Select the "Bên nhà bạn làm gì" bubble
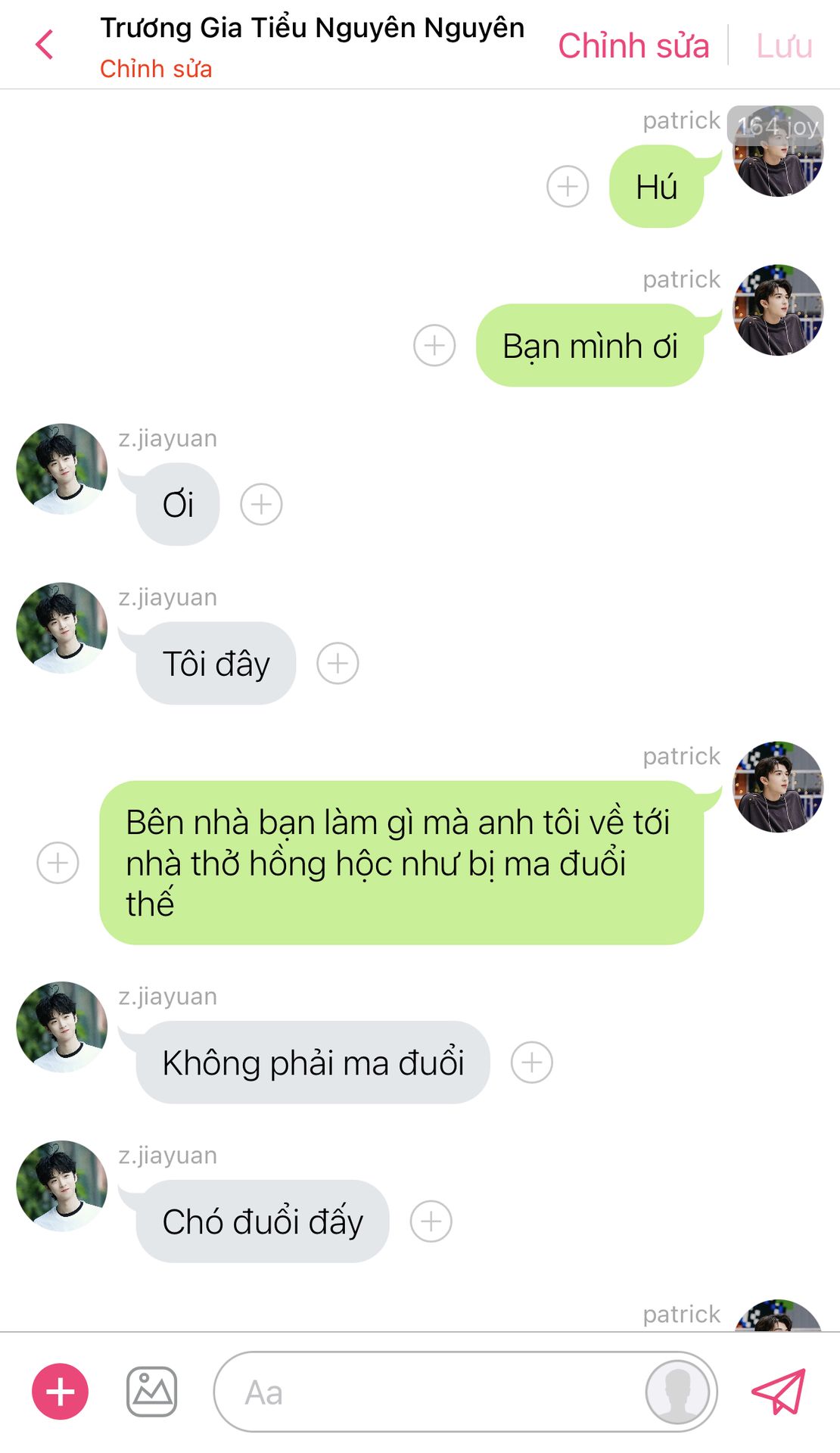Image resolution: width=840 pixels, height=1453 pixels. [x=402, y=863]
